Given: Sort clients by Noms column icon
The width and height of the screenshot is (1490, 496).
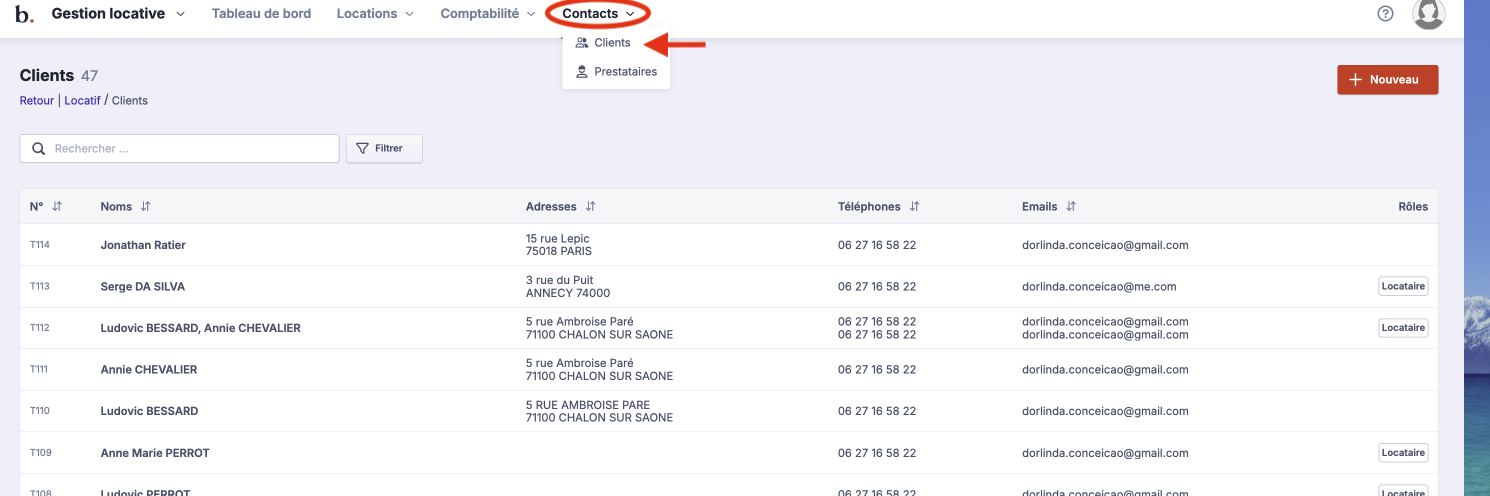Looking at the screenshot, I should point(145,207).
